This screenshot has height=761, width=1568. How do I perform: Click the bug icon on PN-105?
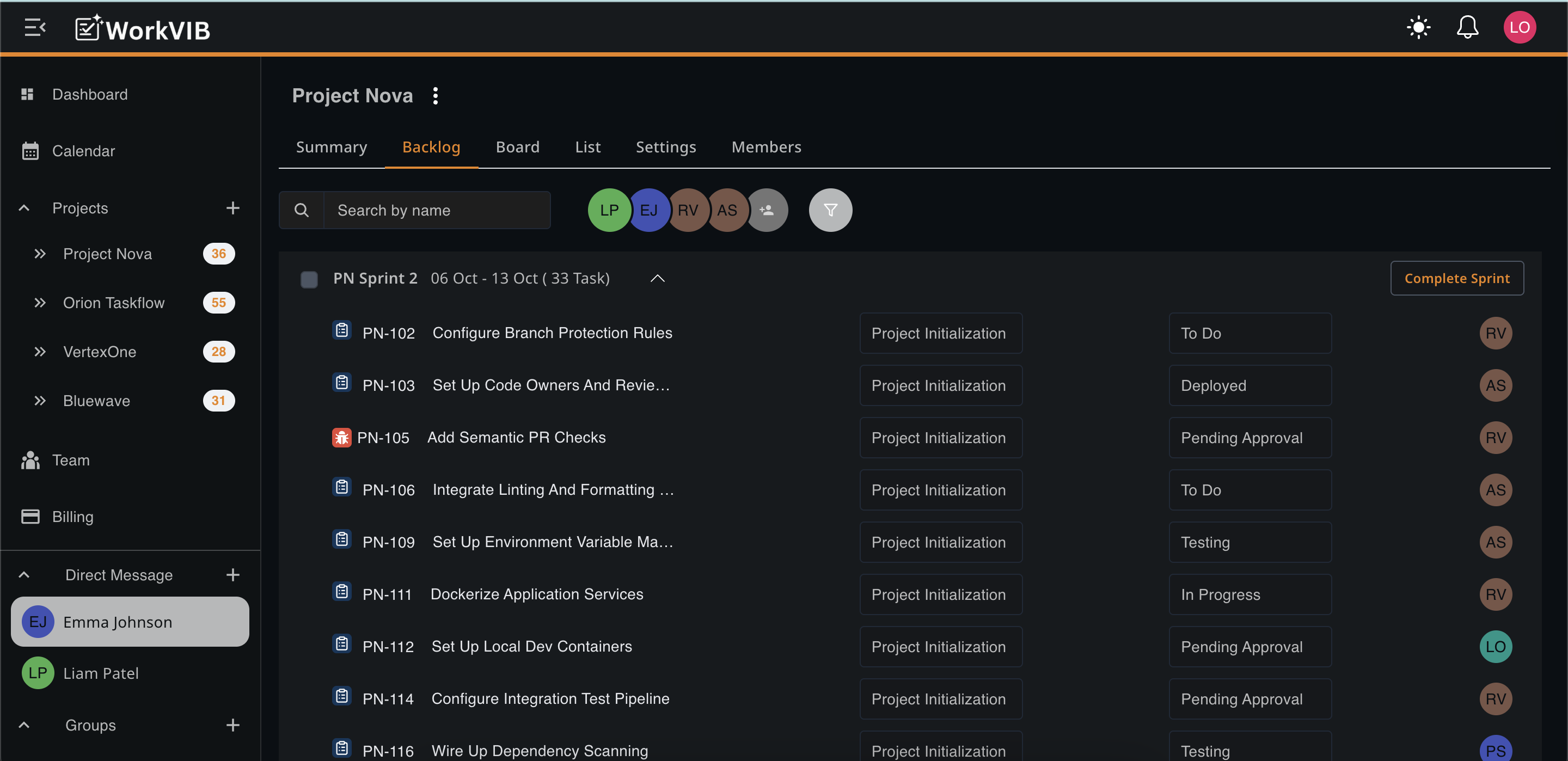pyautogui.click(x=341, y=437)
